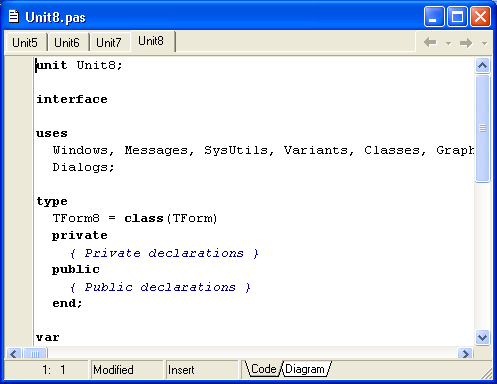Click the 'Dialogs;' line

(83, 167)
